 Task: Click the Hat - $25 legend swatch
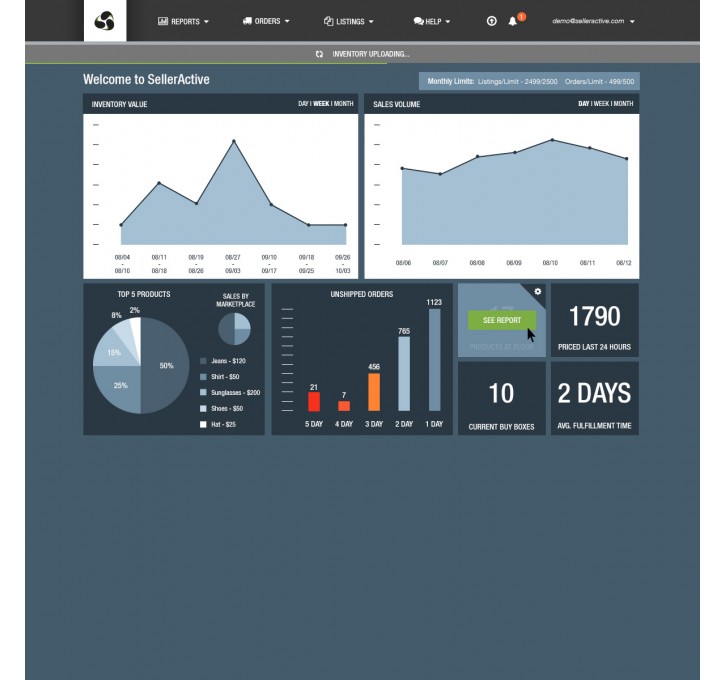click(203, 424)
